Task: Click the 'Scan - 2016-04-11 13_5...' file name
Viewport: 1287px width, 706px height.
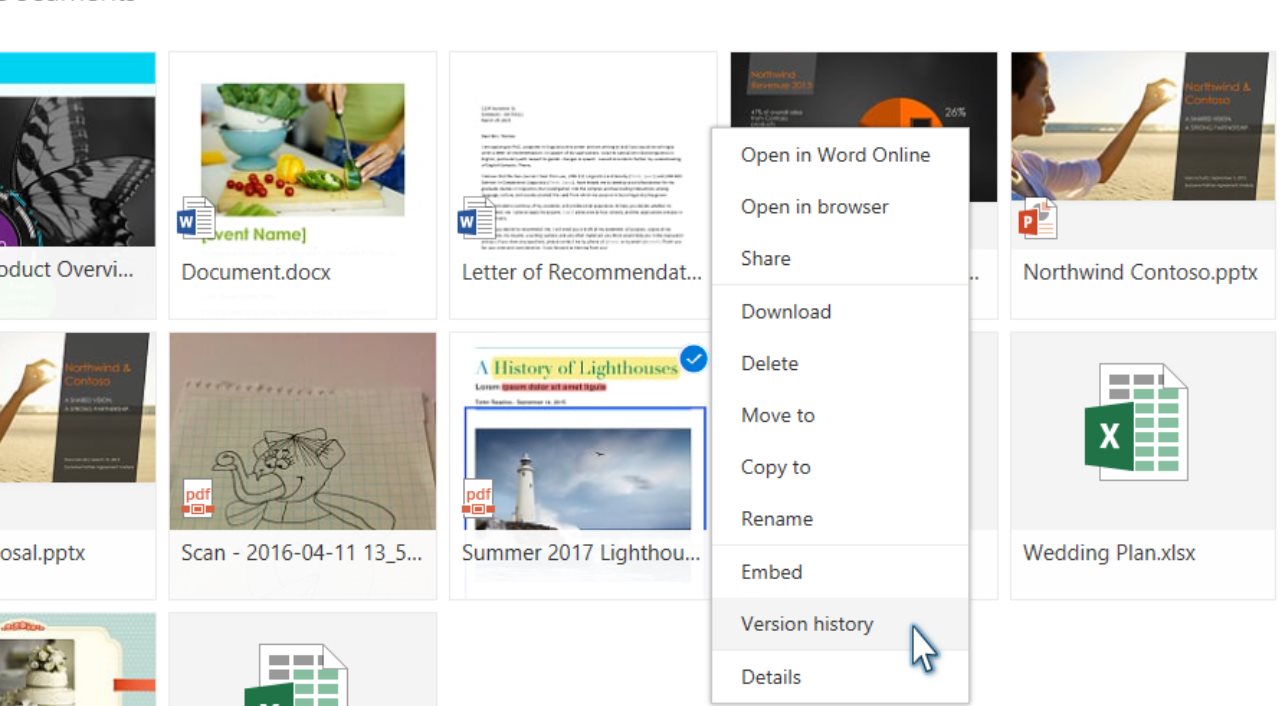Action: [302, 553]
